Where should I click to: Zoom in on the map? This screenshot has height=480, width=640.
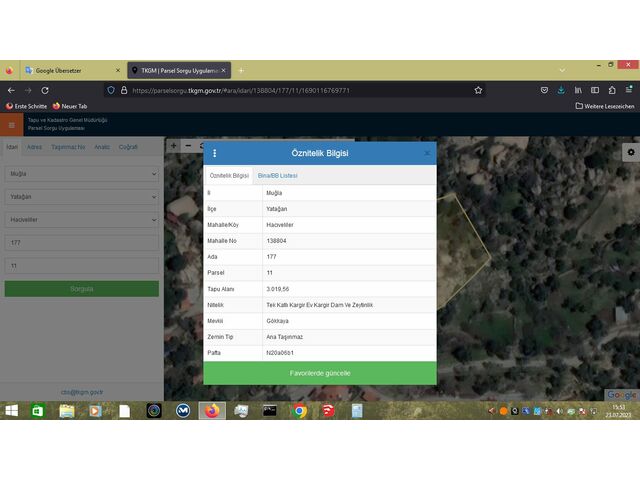(x=173, y=146)
